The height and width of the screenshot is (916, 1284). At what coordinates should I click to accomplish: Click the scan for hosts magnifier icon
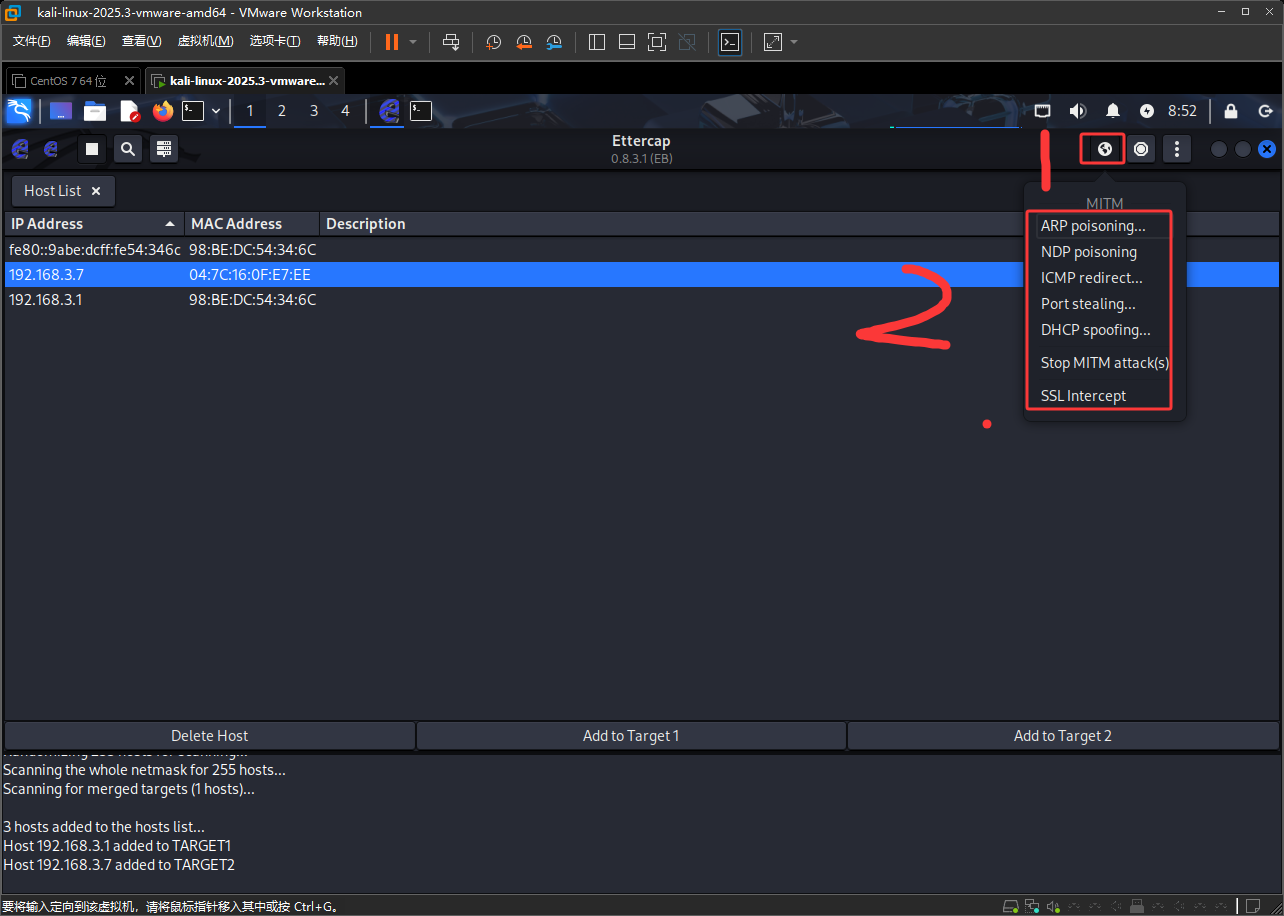tap(128, 149)
